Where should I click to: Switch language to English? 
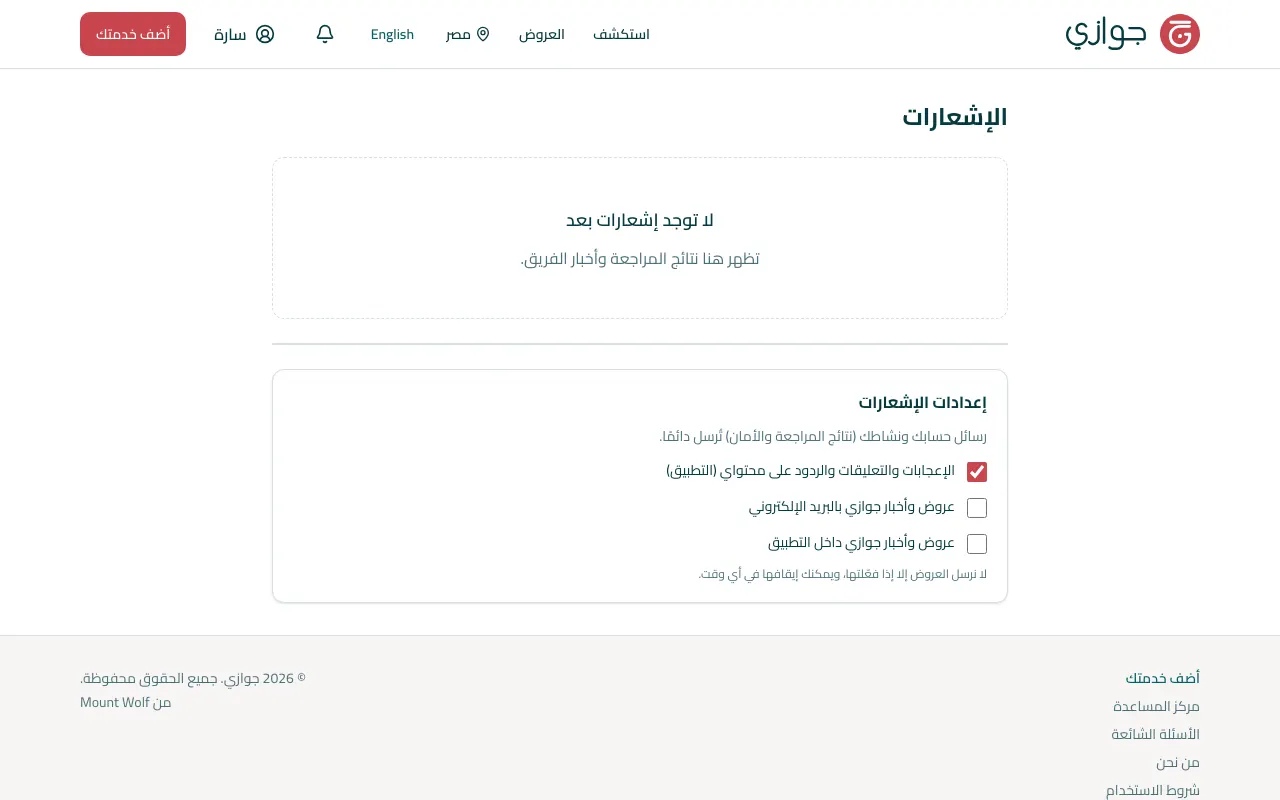click(x=392, y=34)
